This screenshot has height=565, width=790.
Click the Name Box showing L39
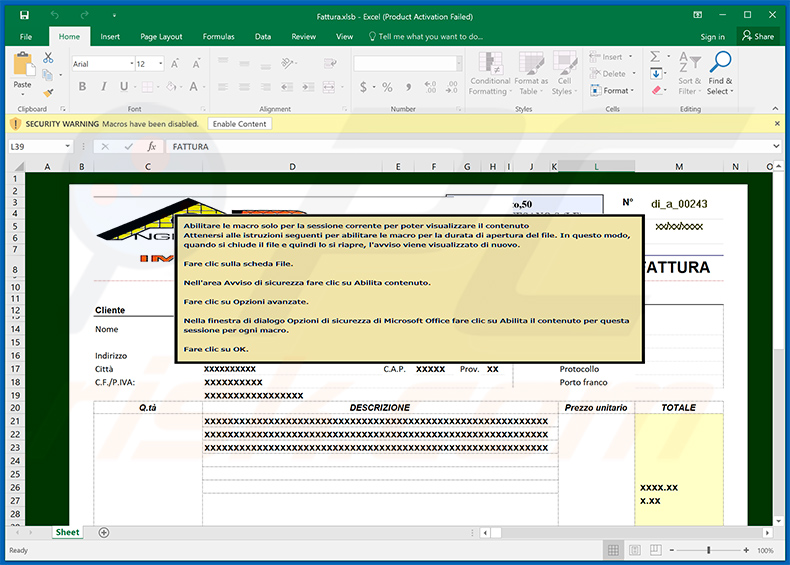(40, 147)
